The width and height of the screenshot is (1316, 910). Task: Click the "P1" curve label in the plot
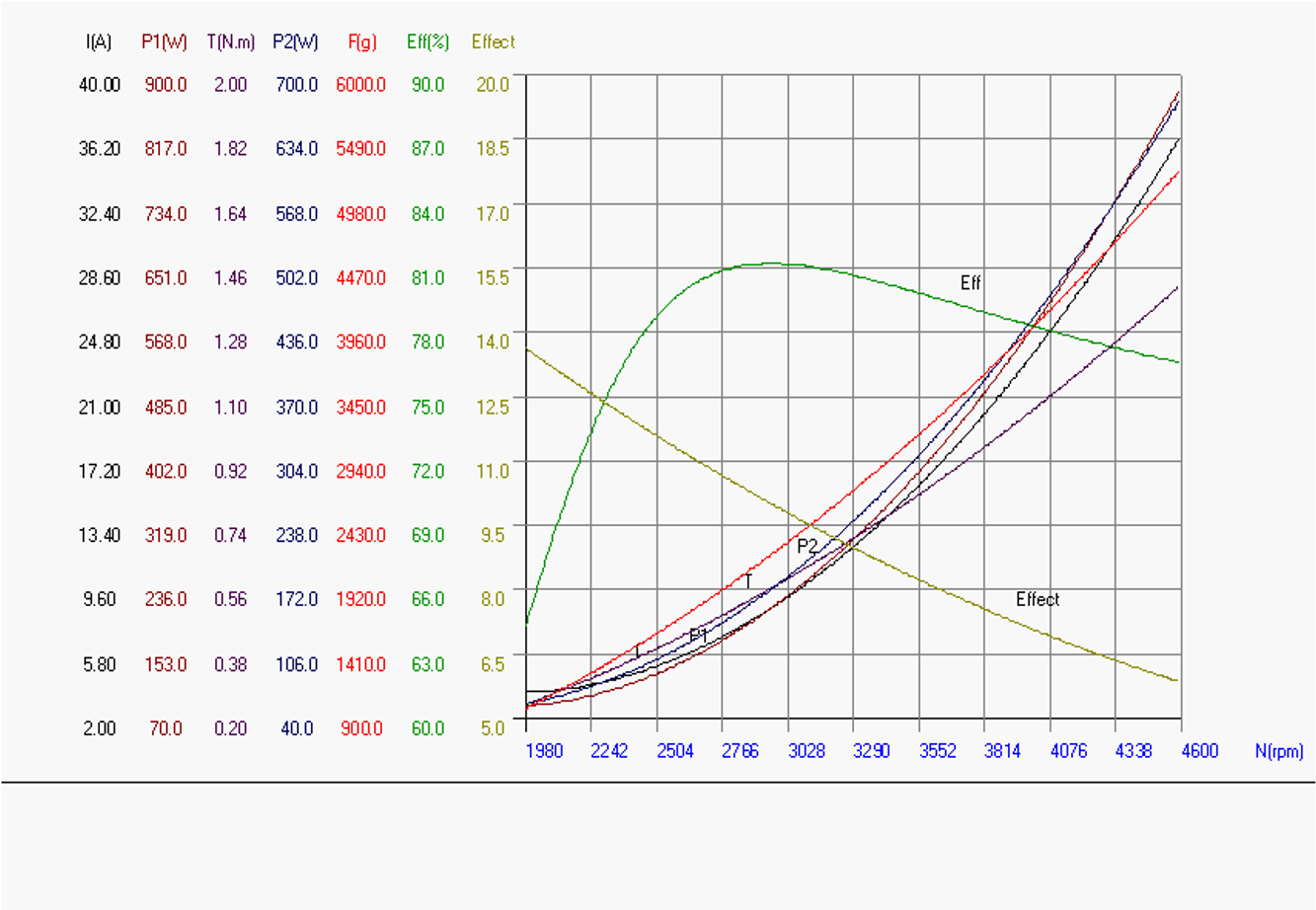[x=699, y=636]
